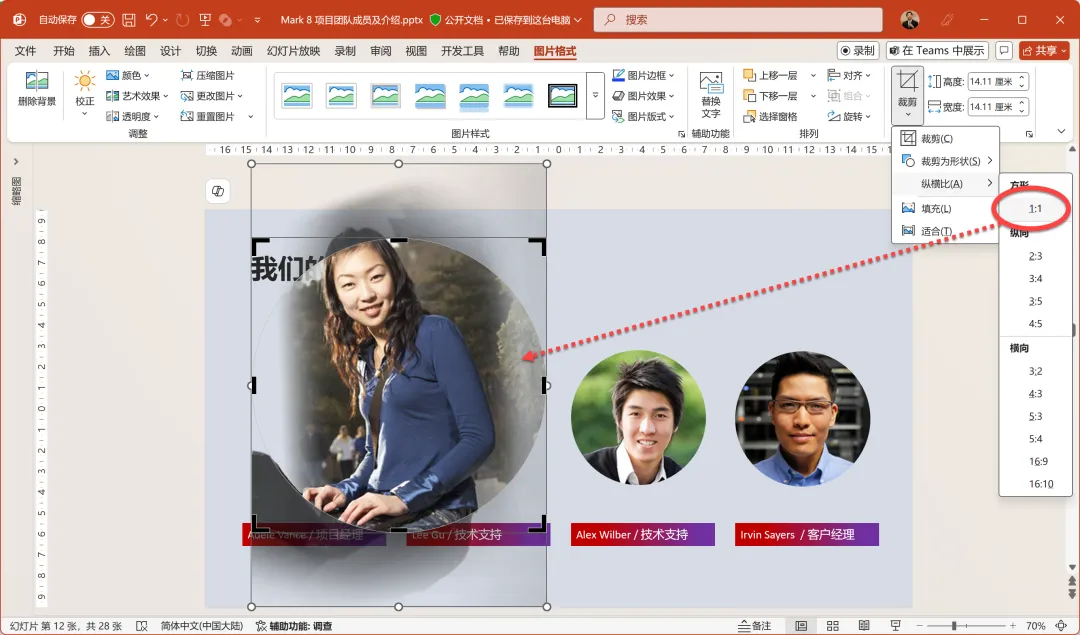
Task: Open Crop to Shape (裁剪为形状) submenu
Action: [945, 161]
